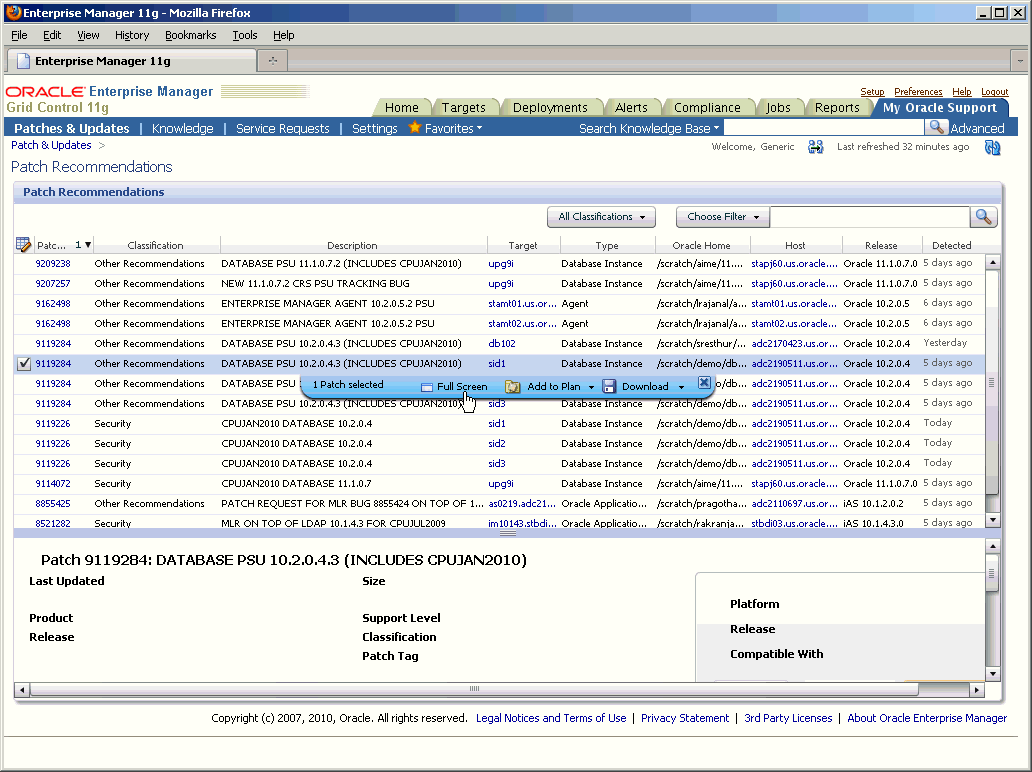Click the detail pane scroll right arrow
This screenshot has width=1032, height=772.
[977, 690]
